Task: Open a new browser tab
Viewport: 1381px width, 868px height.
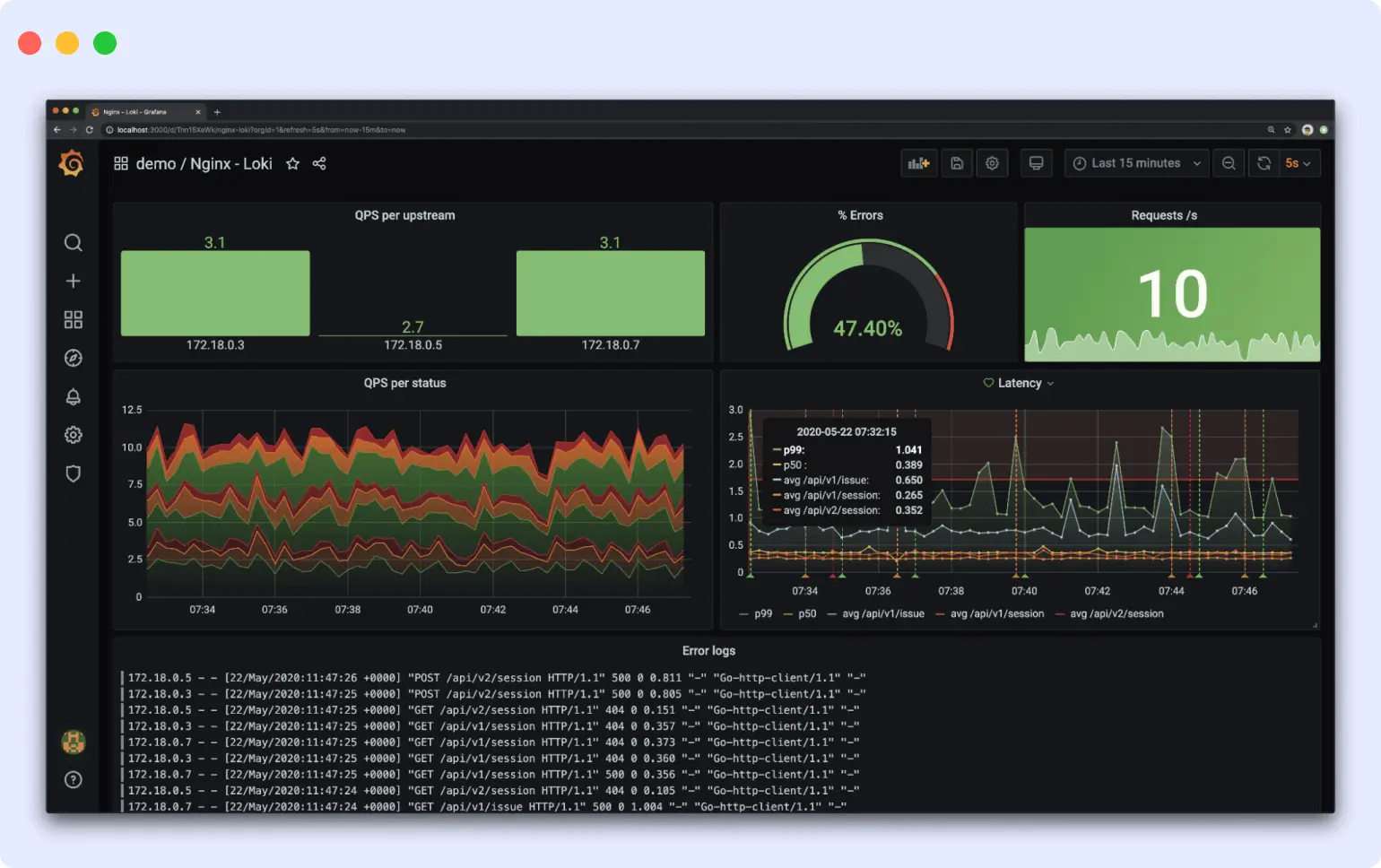Action: pos(217,112)
